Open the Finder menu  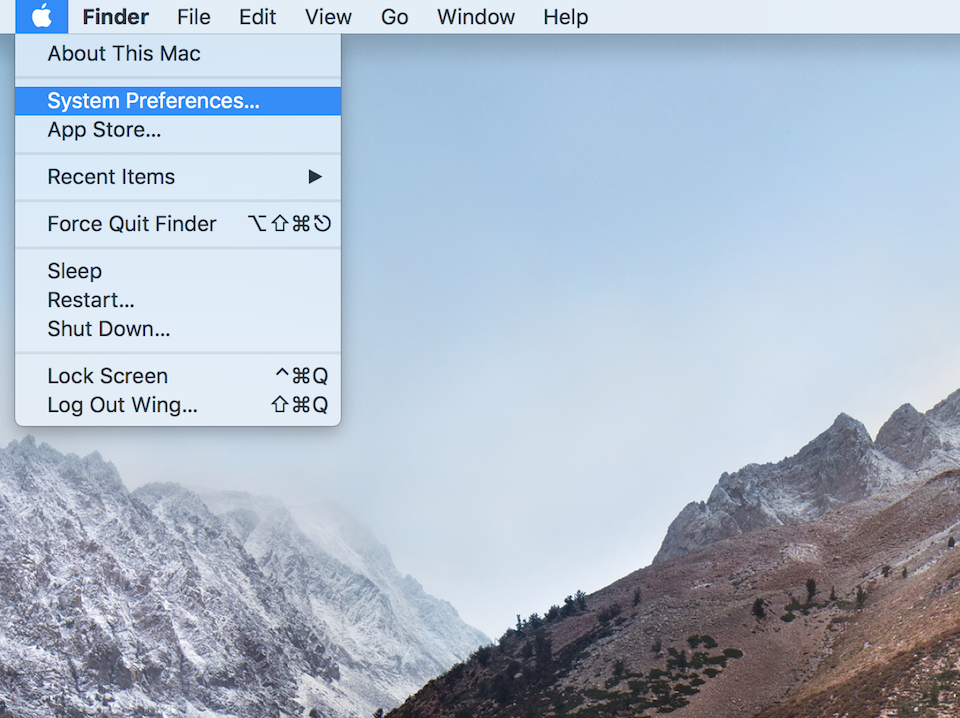coord(116,17)
